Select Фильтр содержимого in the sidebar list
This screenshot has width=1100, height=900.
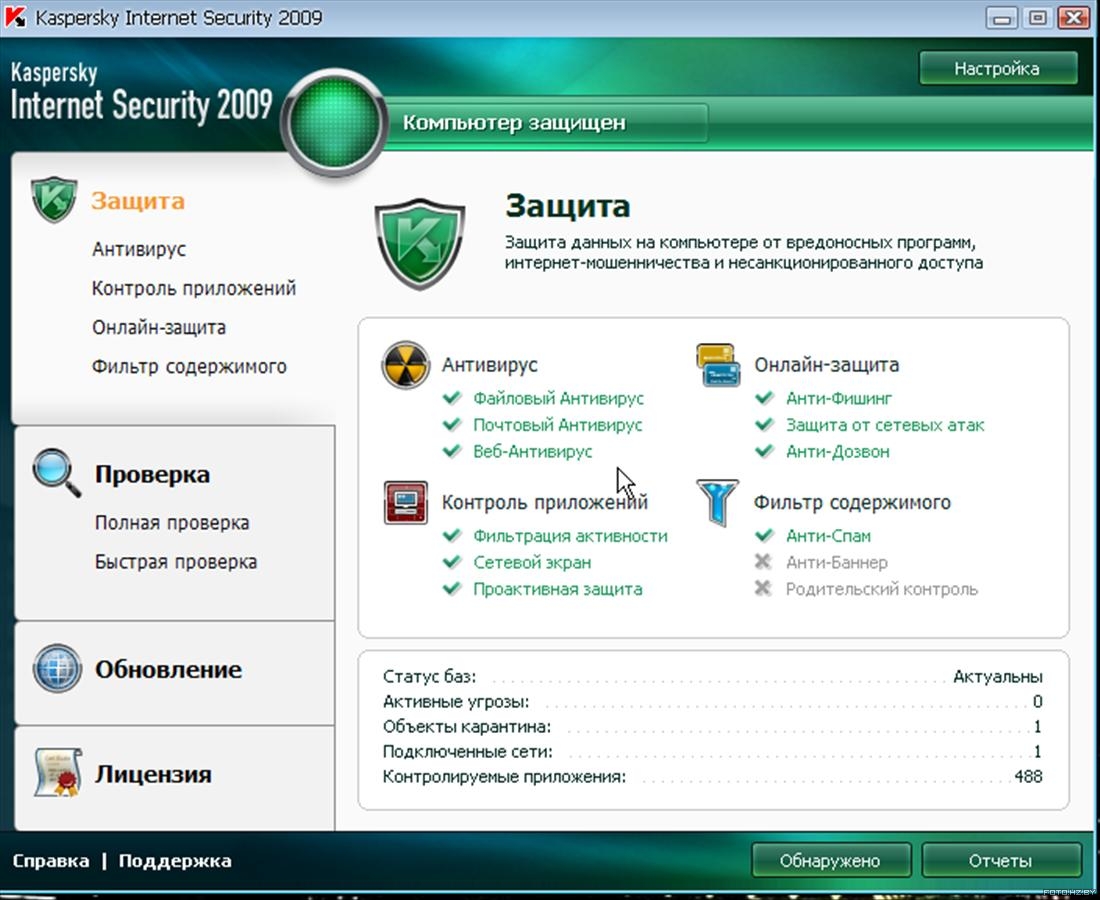pos(189,367)
